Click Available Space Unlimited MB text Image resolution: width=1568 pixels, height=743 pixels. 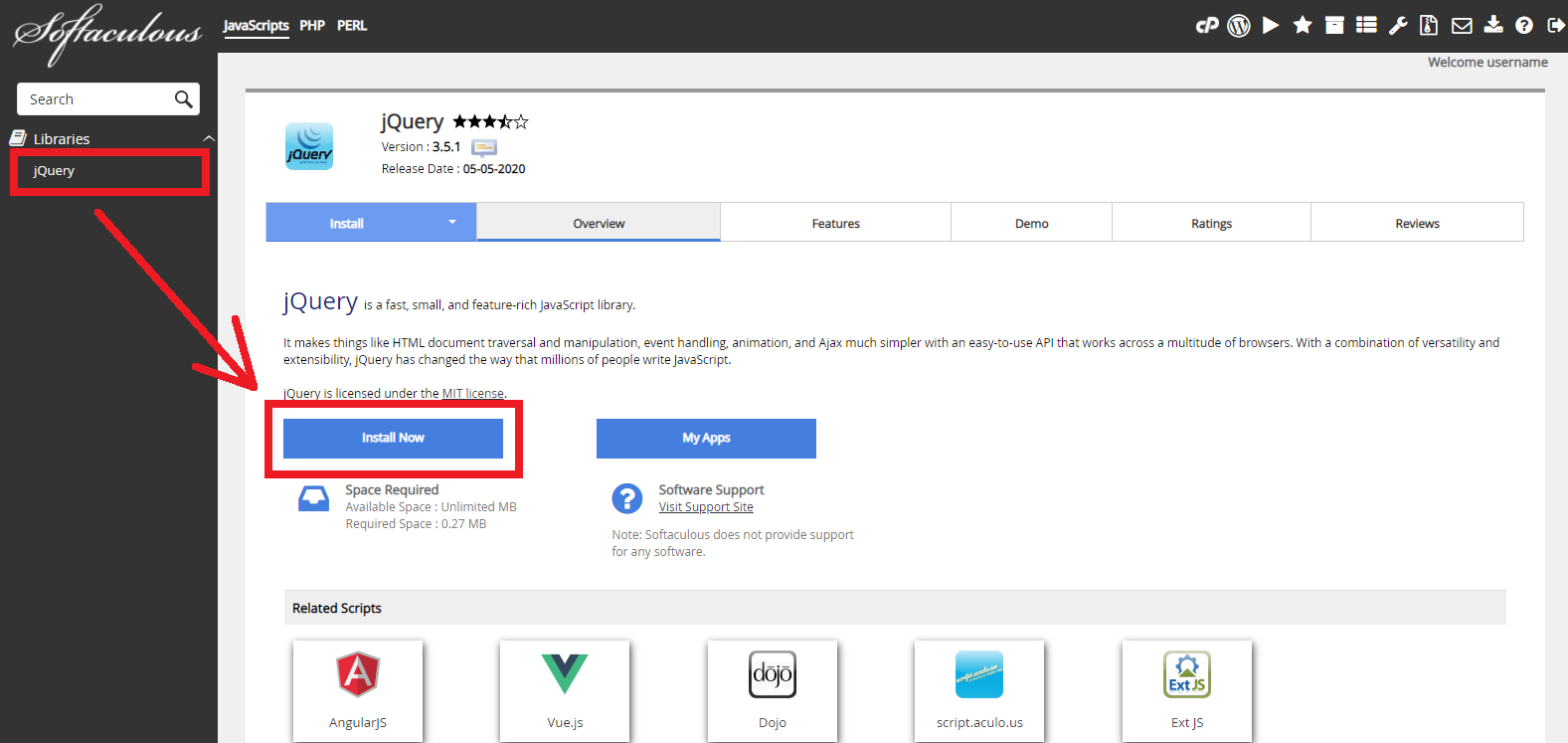point(431,507)
